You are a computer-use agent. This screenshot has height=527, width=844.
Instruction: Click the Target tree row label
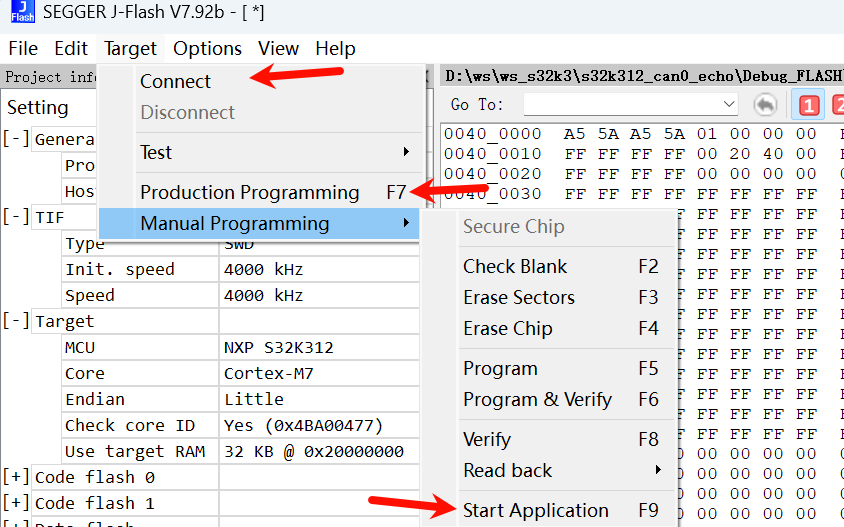coord(65,321)
